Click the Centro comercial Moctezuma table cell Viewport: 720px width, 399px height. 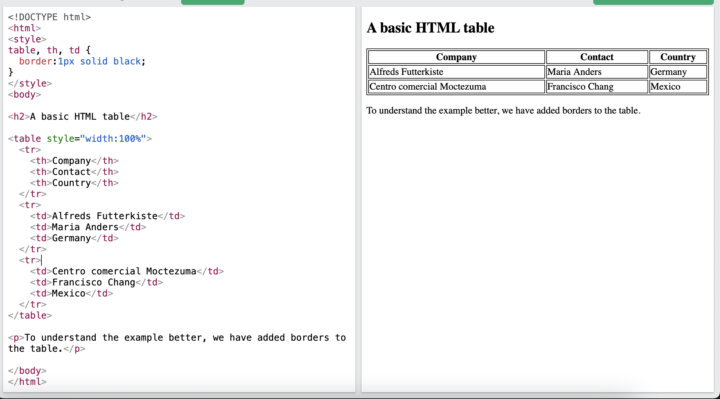[x=456, y=86]
